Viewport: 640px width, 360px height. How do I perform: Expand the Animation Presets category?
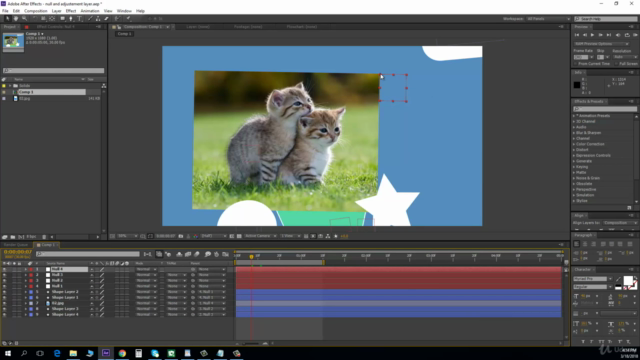(574, 116)
